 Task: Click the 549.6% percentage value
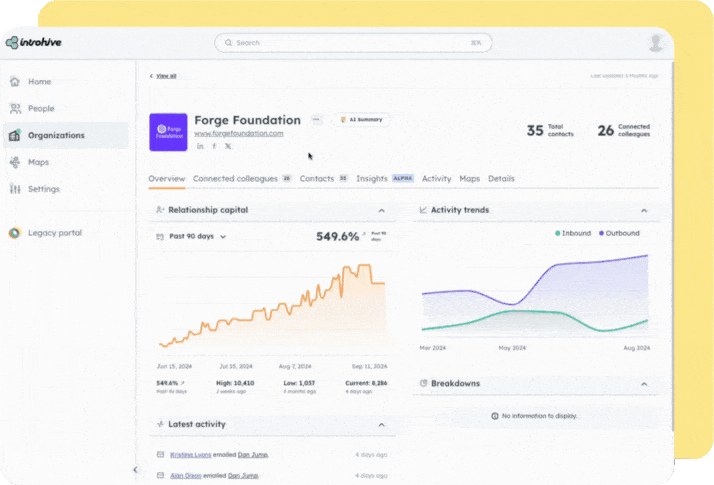tap(337, 236)
